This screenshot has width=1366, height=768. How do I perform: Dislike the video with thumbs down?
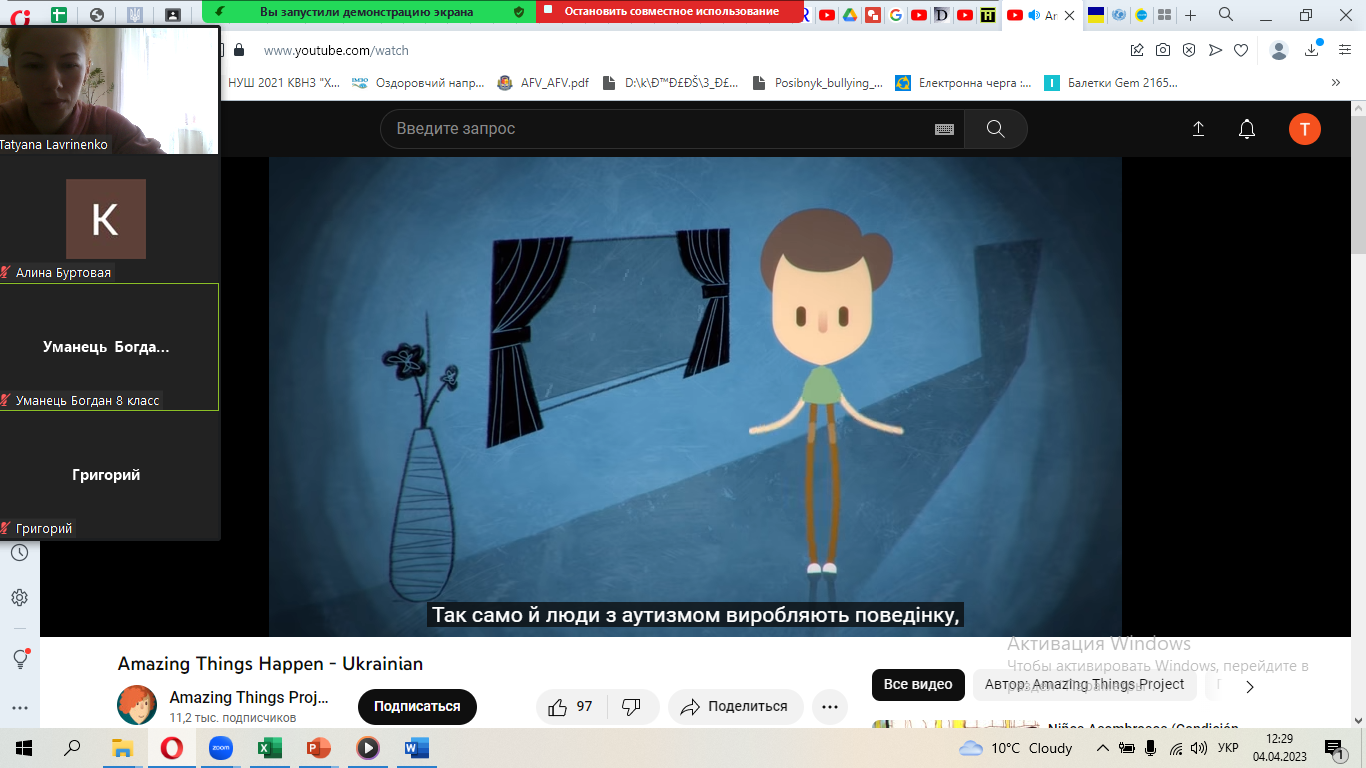coord(632,707)
